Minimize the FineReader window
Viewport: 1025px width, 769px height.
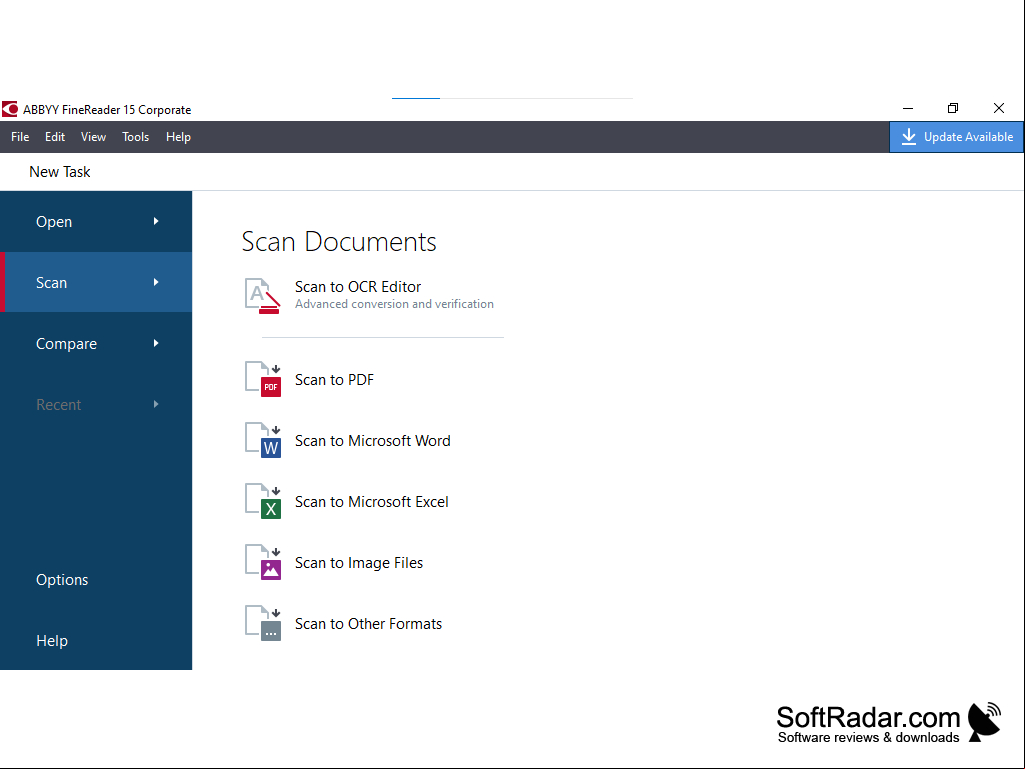point(907,108)
